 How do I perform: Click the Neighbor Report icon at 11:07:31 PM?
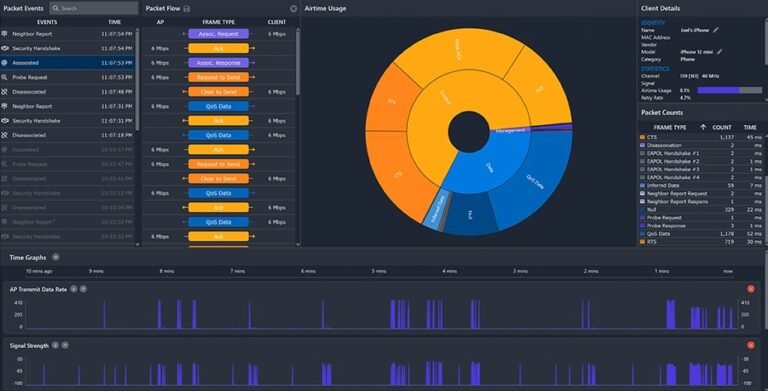5,106
